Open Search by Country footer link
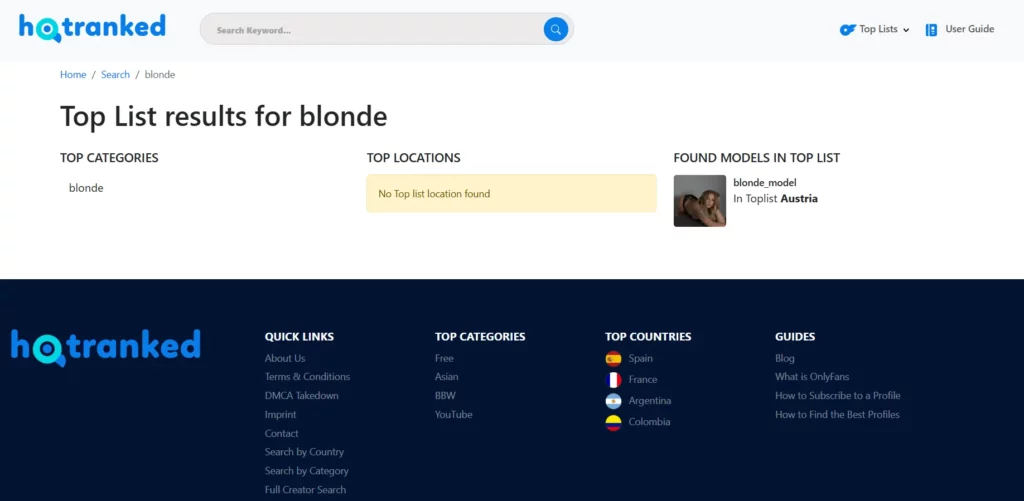 [x=304, y=452]
